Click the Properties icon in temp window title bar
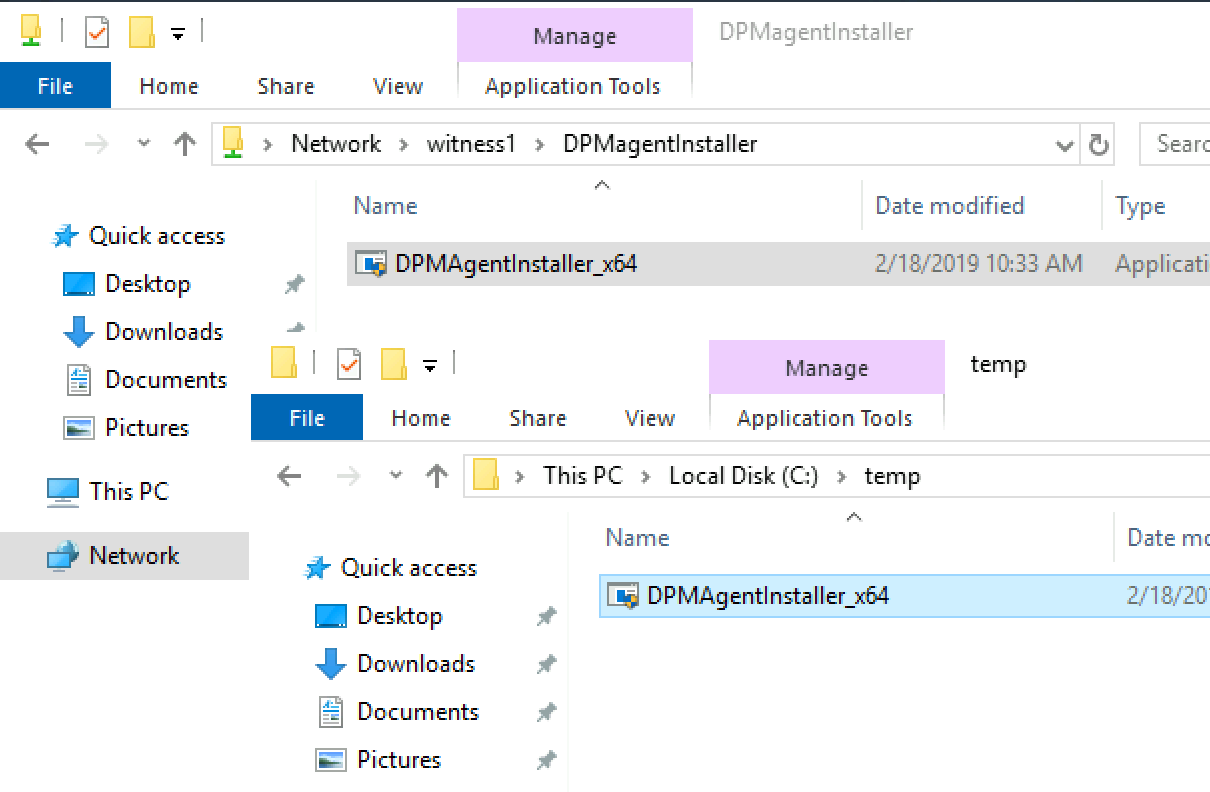The image size is (1210, 792). (x=349, y=364)
